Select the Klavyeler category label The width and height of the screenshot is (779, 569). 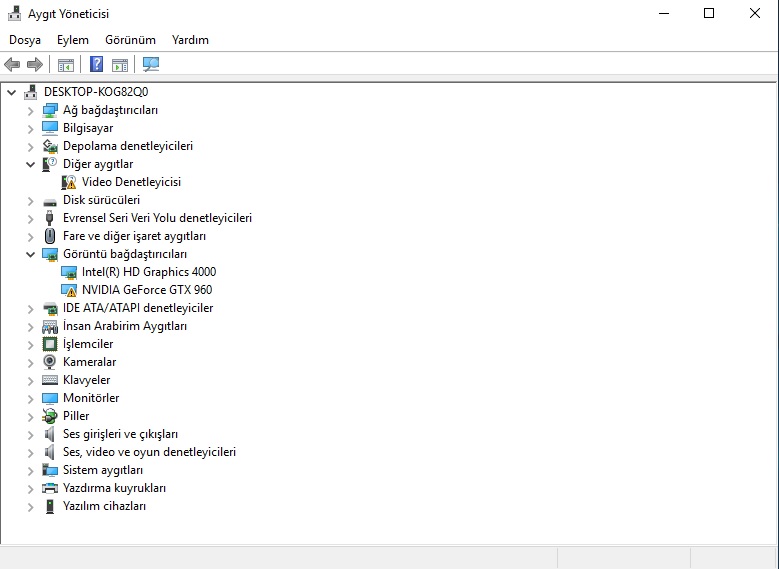click(x=86, y=380)
